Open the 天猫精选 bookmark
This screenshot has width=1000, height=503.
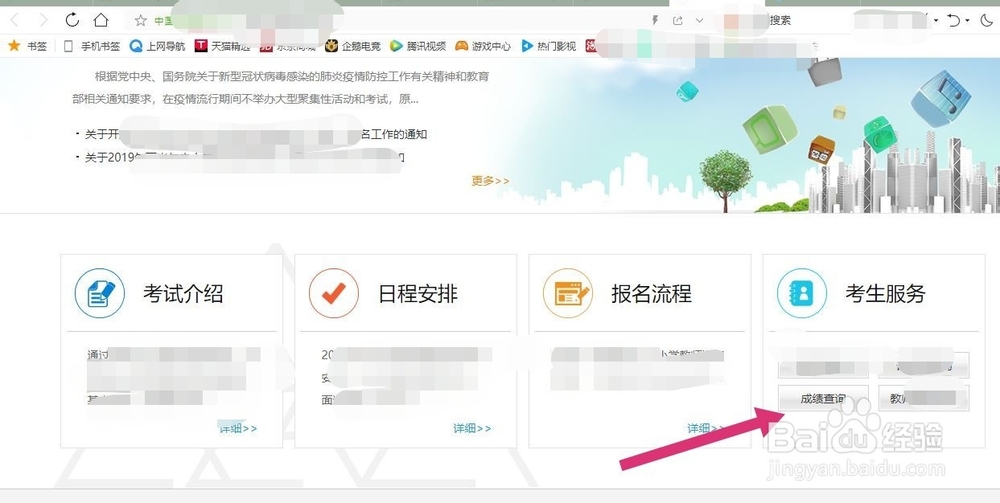pyautogui.click(x=223, y=46)
